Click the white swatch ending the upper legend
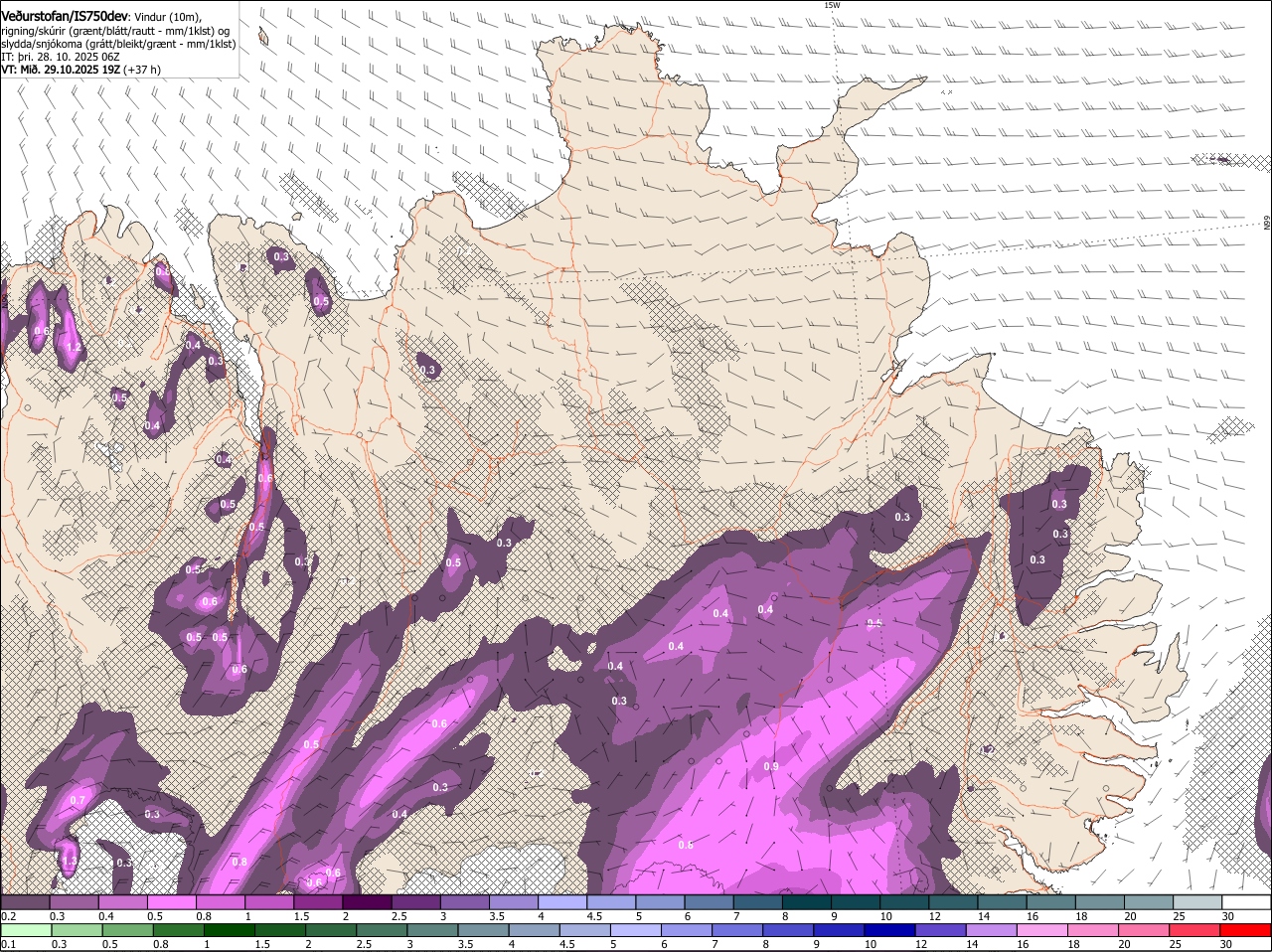 pyautogui.click(x=1245, y=902)
